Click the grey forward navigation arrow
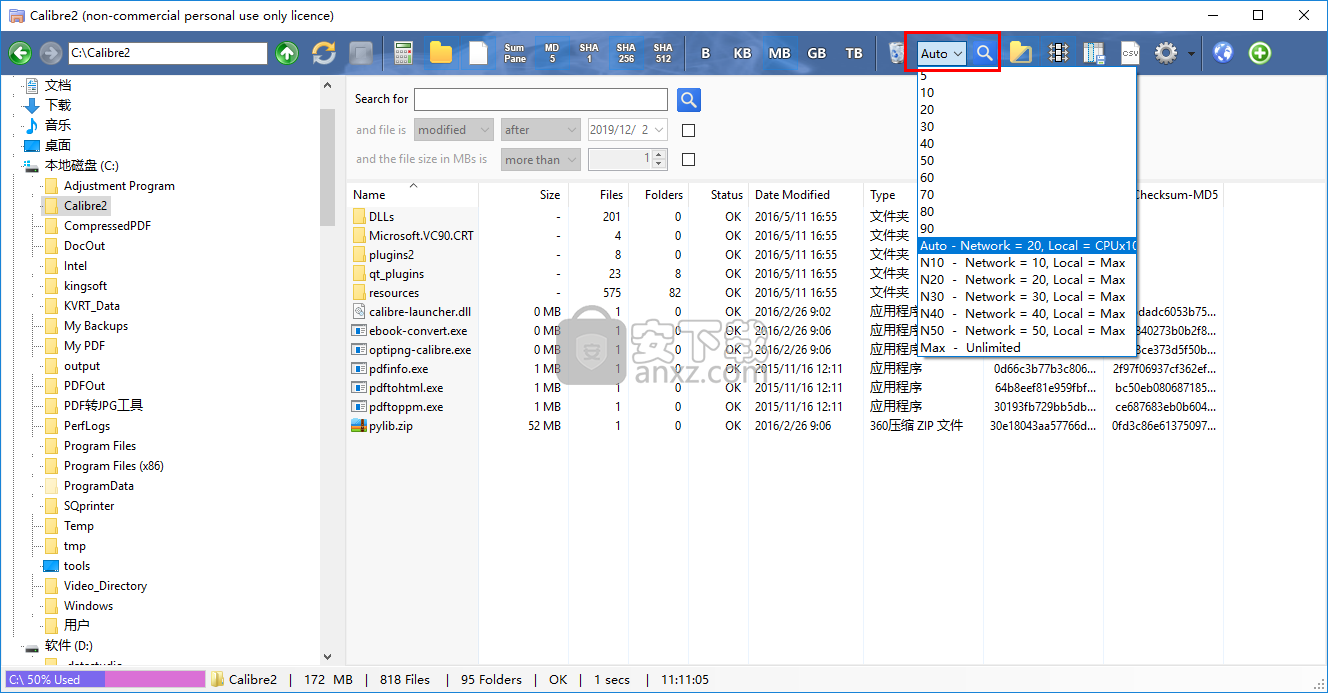The width and height of the screenshot is (1328, 693). 49,53
